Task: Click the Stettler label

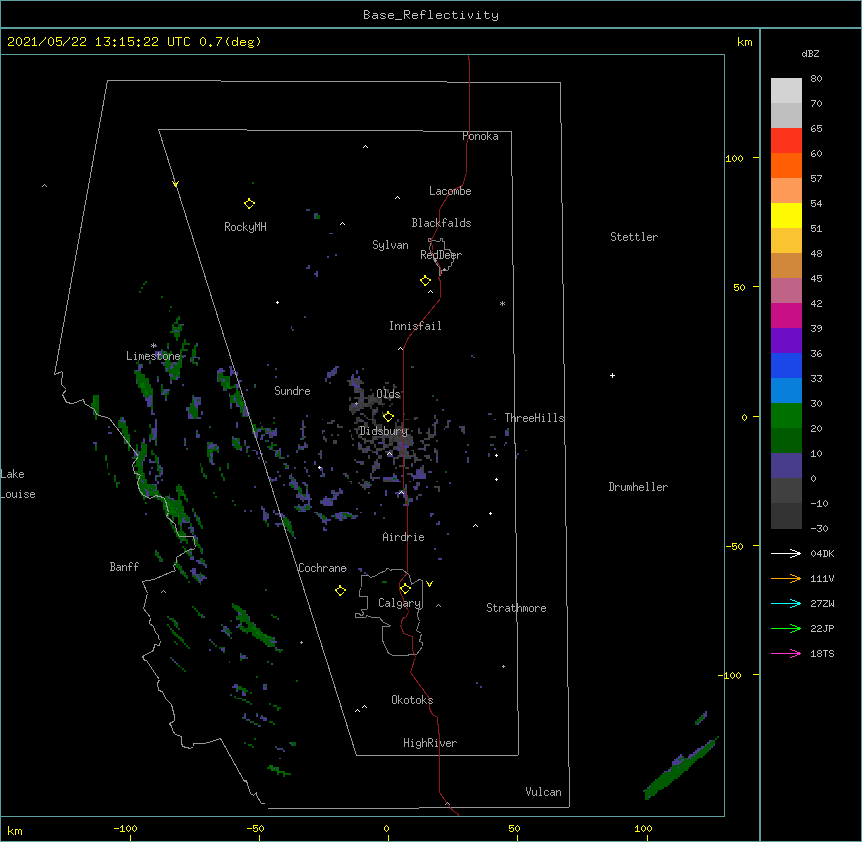Action: [x=634, y=237]
